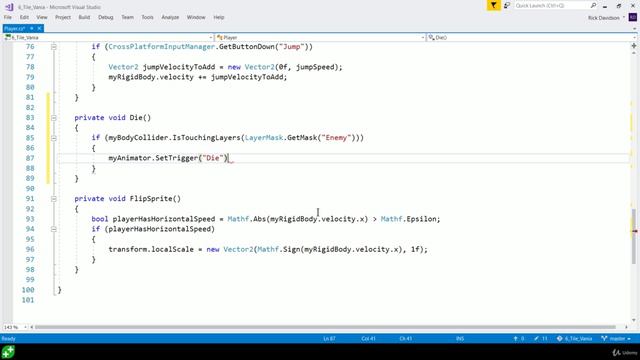Click the horizontal scrollbar left arrow
This screenshot has height=360, width=640.
[x=32, y=327]
